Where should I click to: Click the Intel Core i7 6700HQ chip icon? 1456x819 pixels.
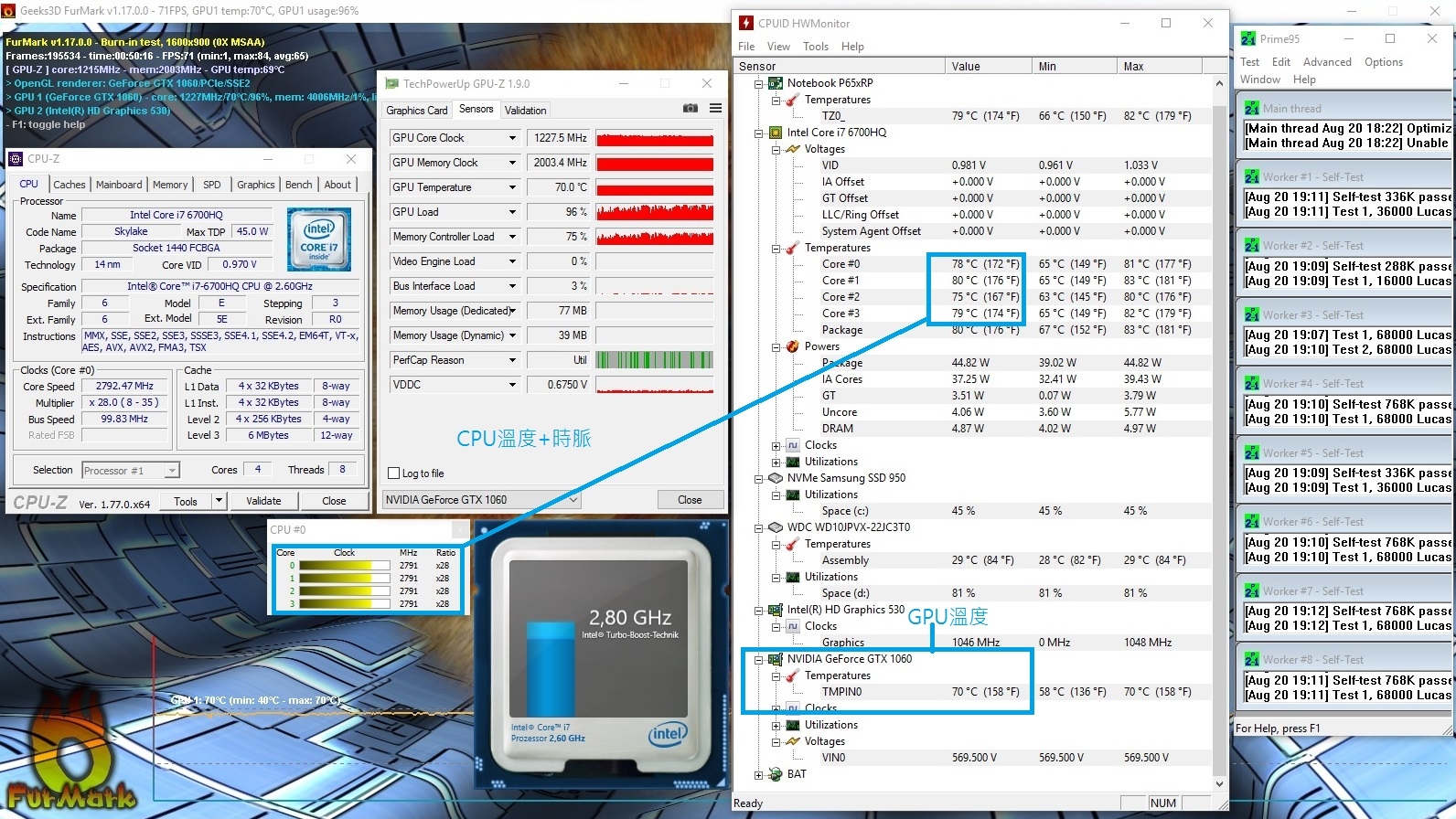(776, 133)
